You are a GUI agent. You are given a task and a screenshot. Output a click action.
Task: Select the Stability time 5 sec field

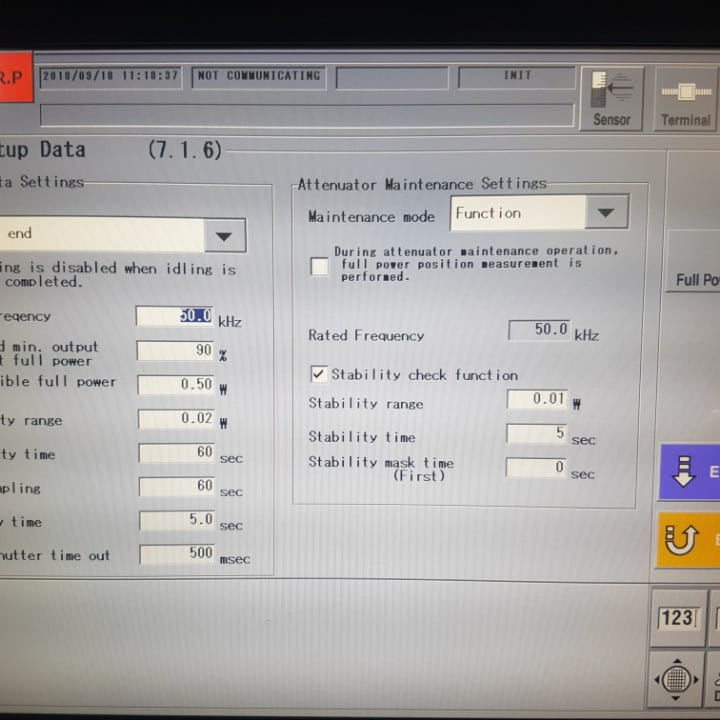click(x=537, y=434)
